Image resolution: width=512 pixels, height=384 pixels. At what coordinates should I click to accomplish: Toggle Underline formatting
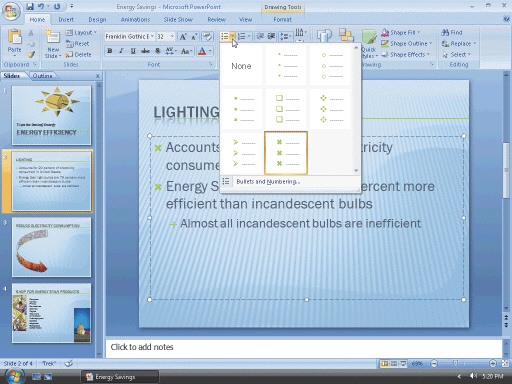click(133, 51)
